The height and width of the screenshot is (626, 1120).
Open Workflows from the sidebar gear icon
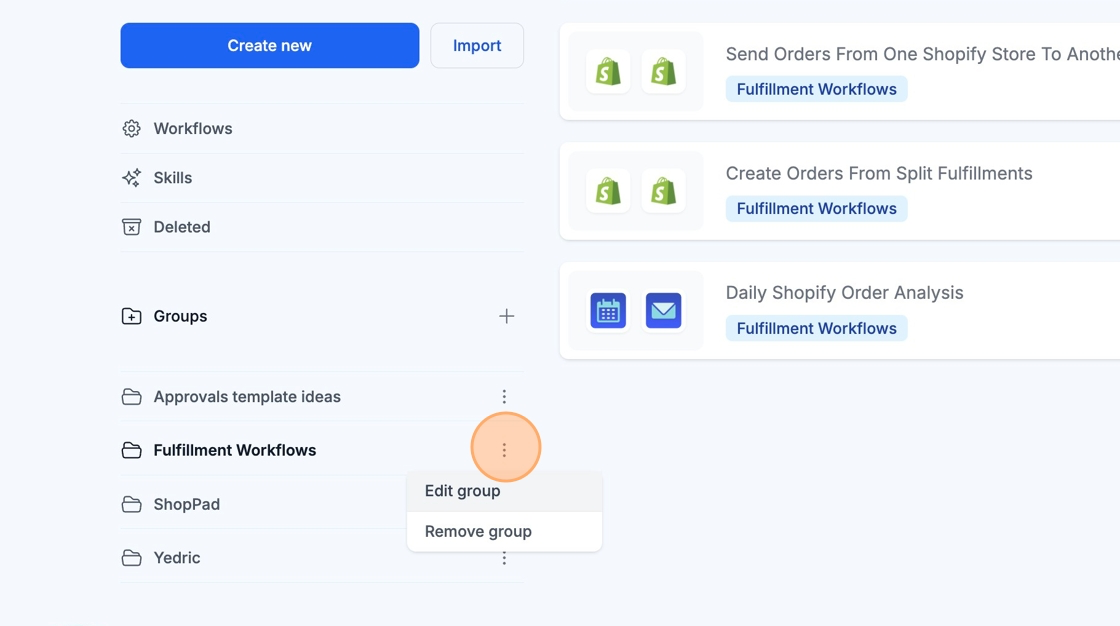click(x=131, y=129)
